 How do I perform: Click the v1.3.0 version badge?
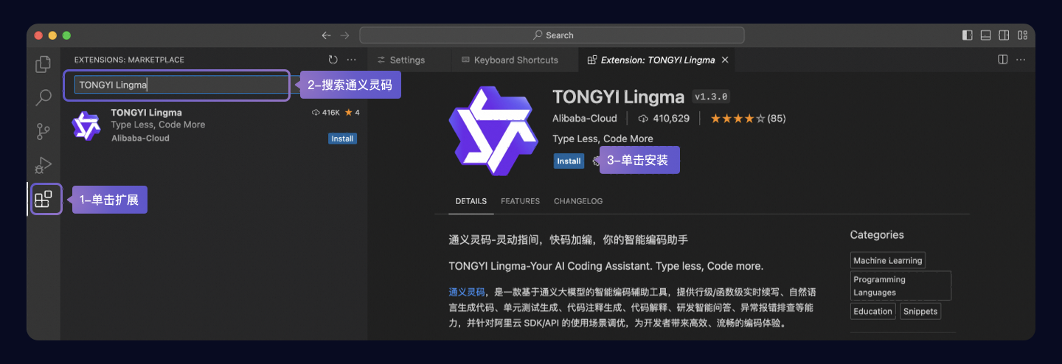tap(710, 97)
